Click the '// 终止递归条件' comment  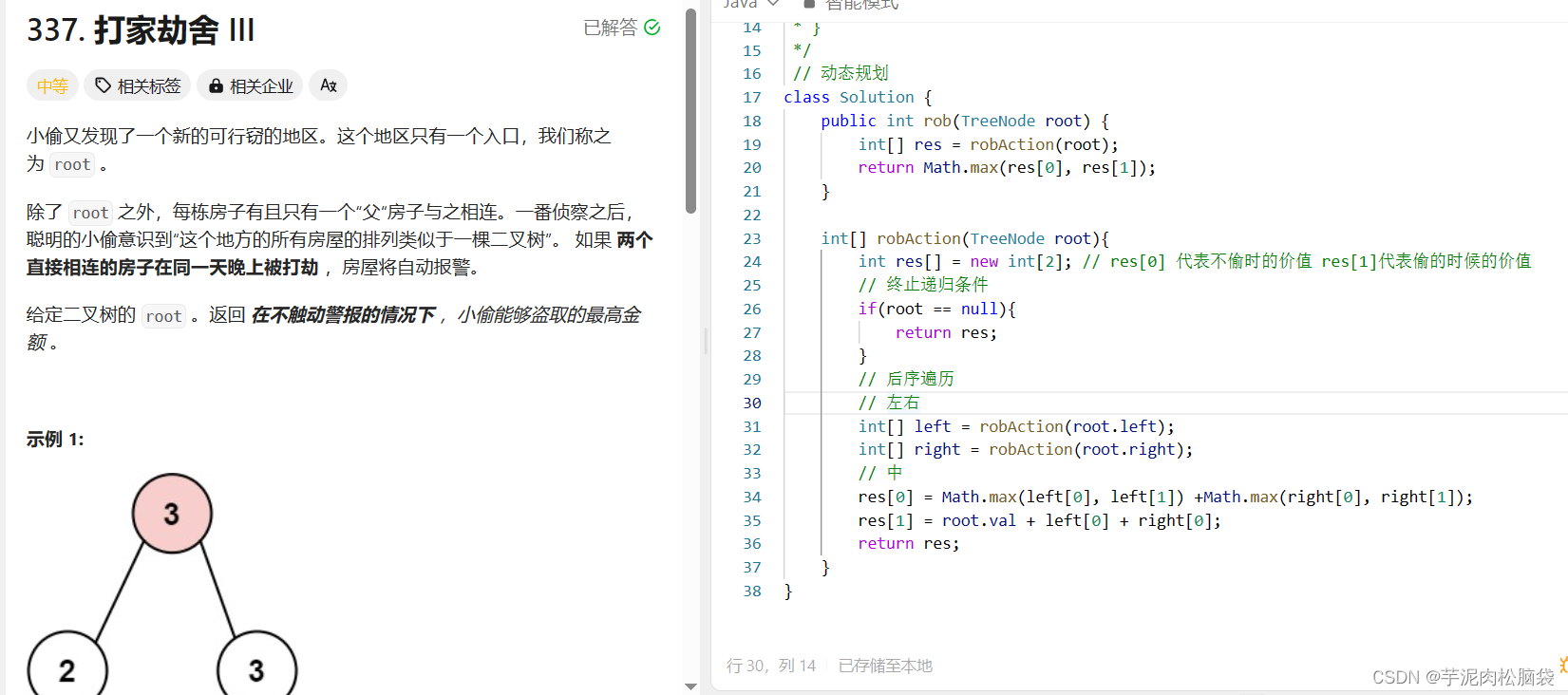(x=923, y=285)
